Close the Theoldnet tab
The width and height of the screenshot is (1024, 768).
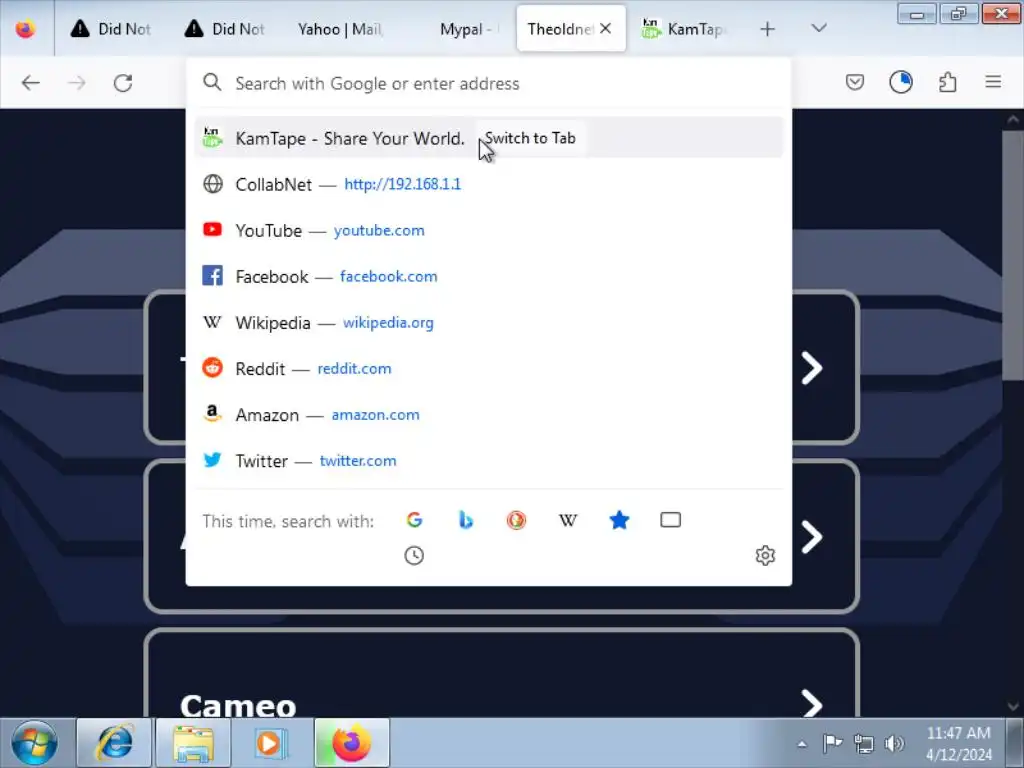[605, 29]
